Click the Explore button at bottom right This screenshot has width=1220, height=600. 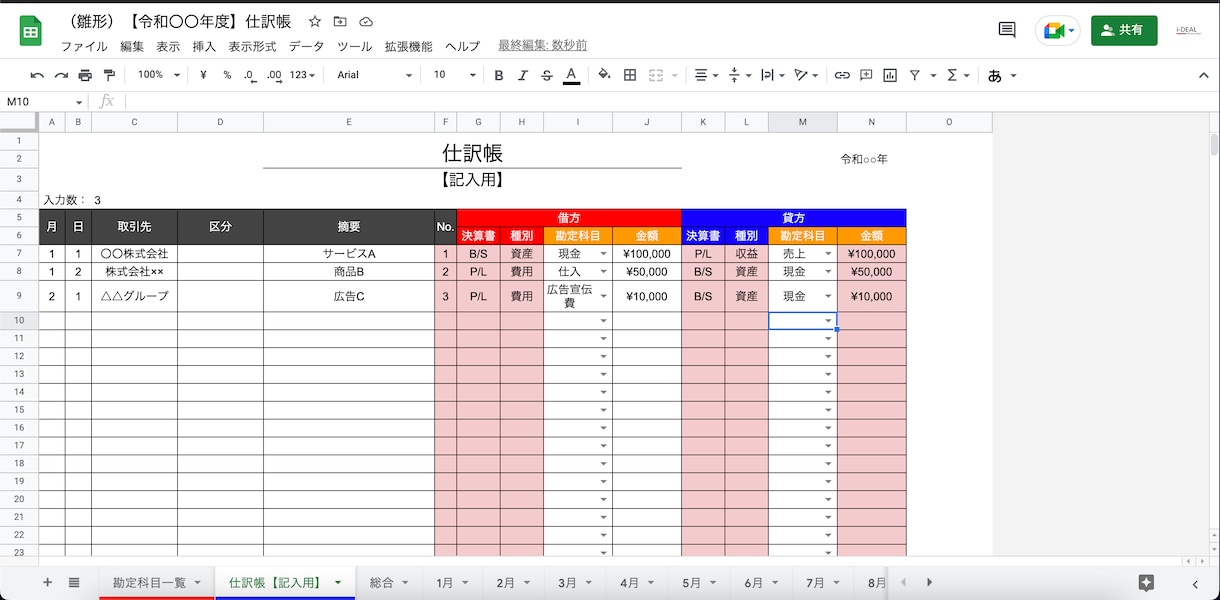tap(1146, 583)
